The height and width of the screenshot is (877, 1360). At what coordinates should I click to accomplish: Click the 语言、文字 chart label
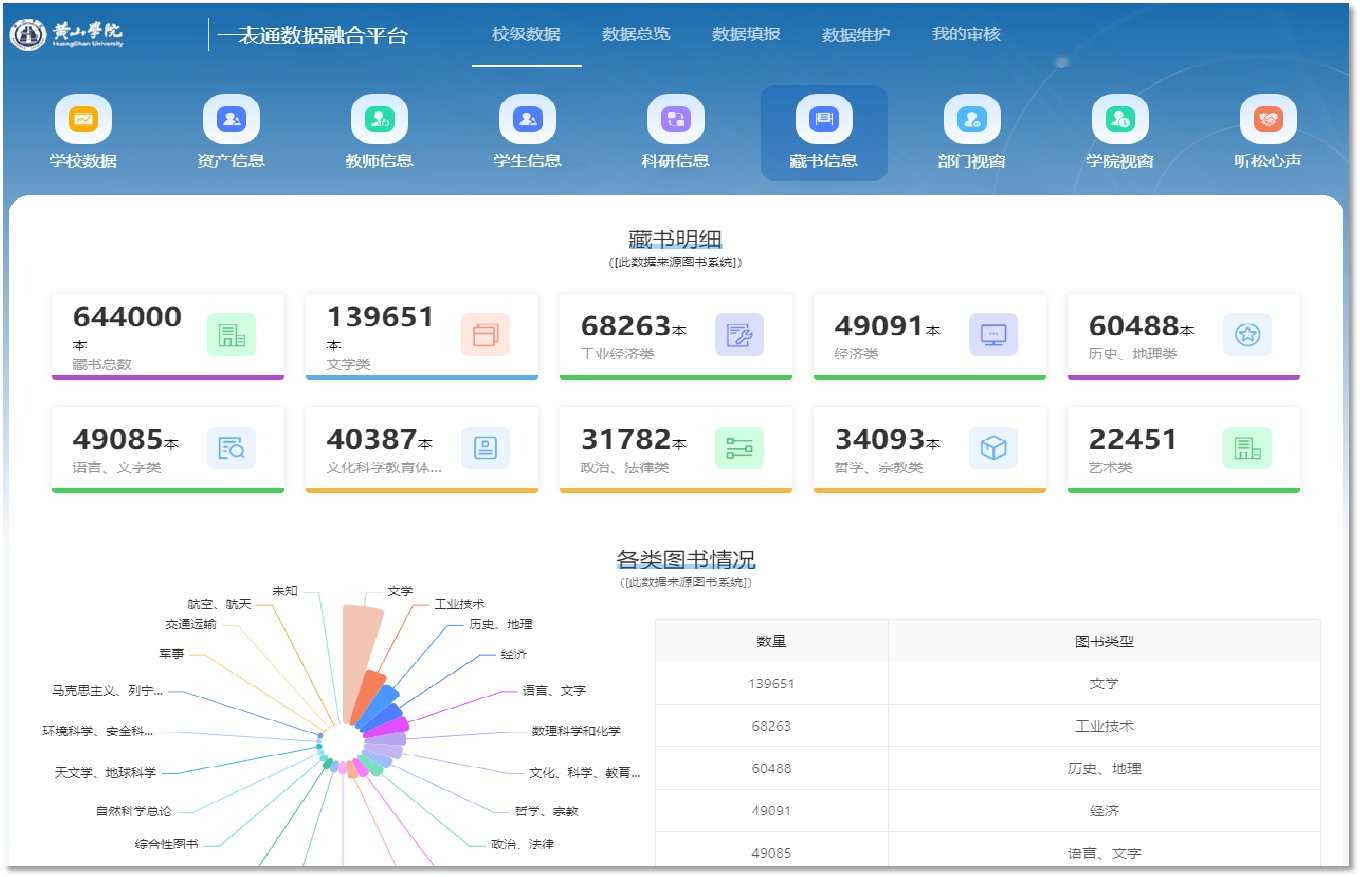coord(555,690)
